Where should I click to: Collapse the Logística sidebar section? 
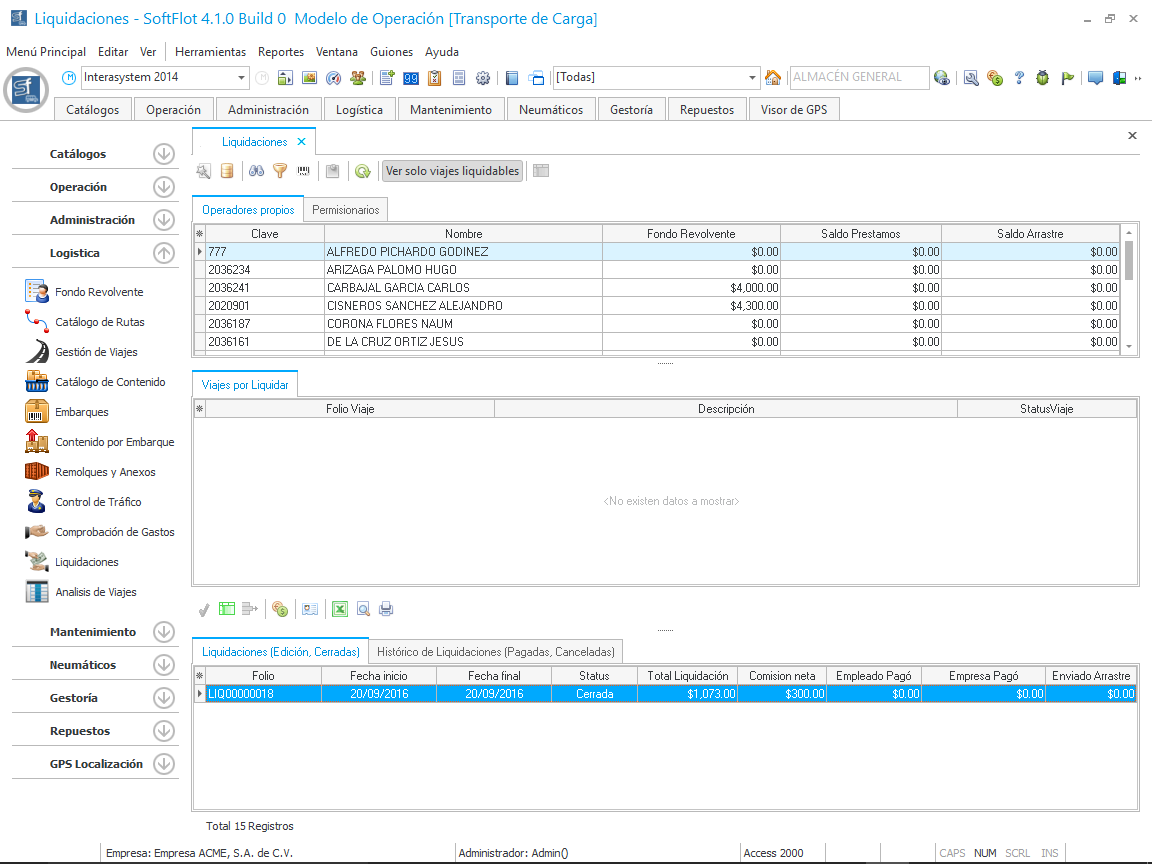(x=164, y=253)
